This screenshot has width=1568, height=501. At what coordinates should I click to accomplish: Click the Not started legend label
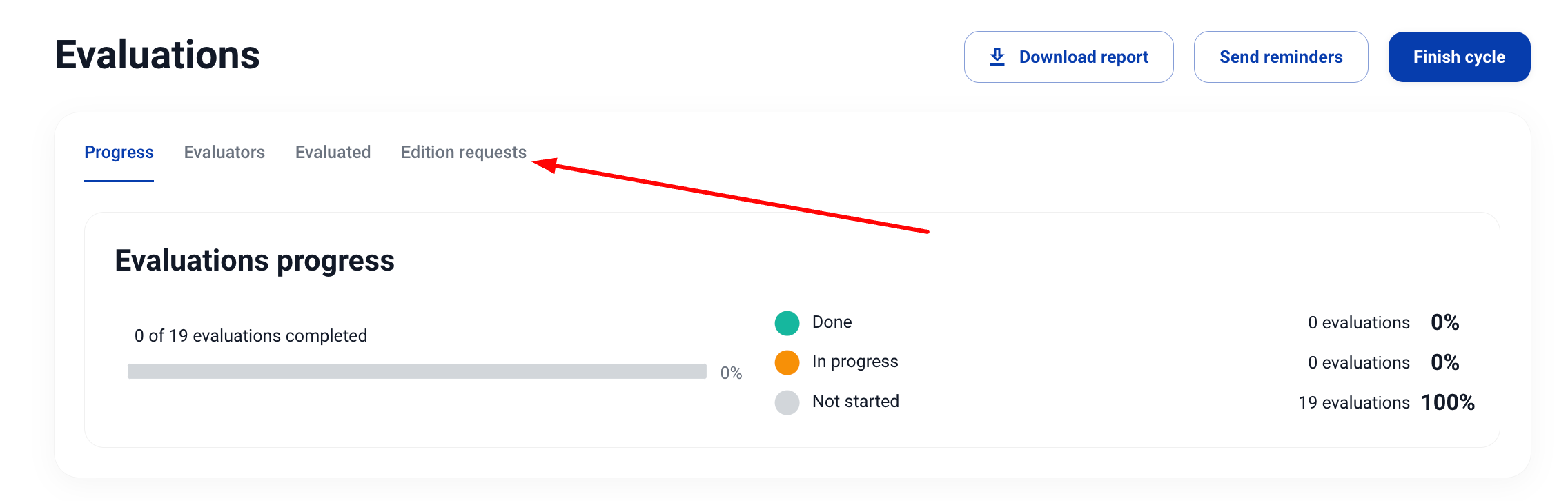856,402
